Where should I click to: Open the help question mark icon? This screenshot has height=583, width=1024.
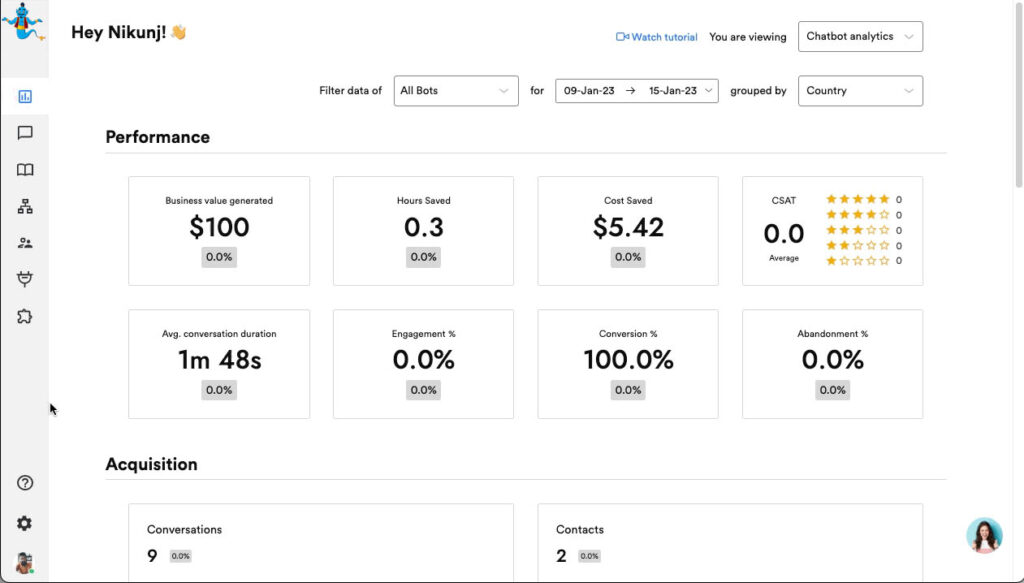25,483
